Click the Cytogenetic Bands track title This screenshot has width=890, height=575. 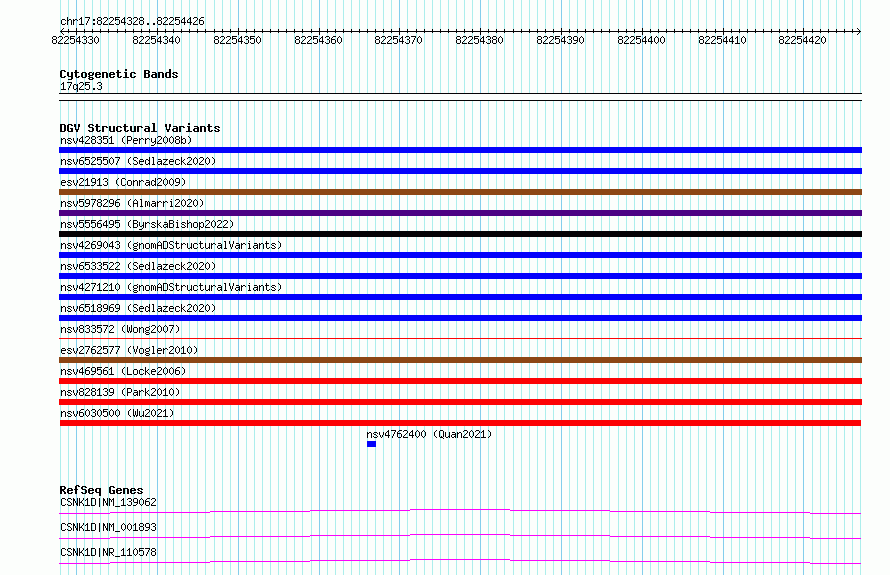(x=119, y=74)
